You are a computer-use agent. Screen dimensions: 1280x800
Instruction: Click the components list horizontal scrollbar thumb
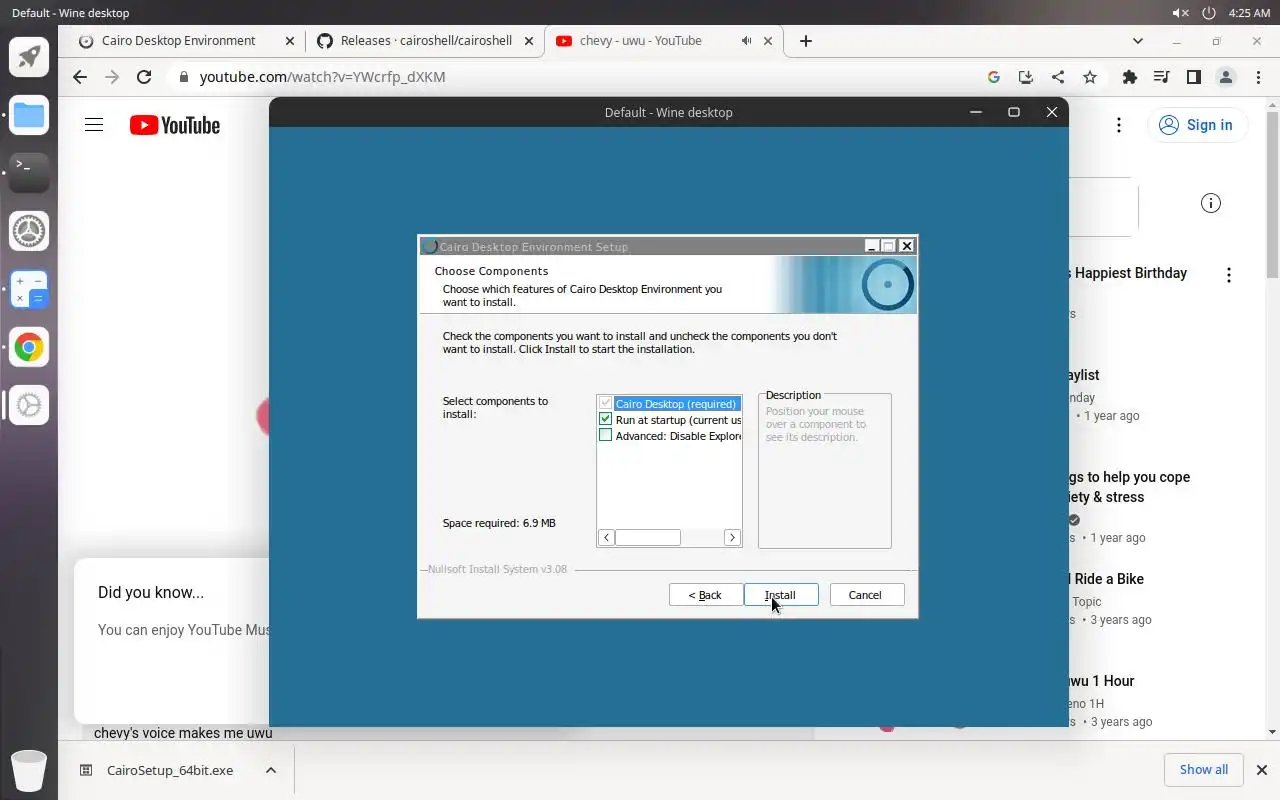click(x=648, y=538)
